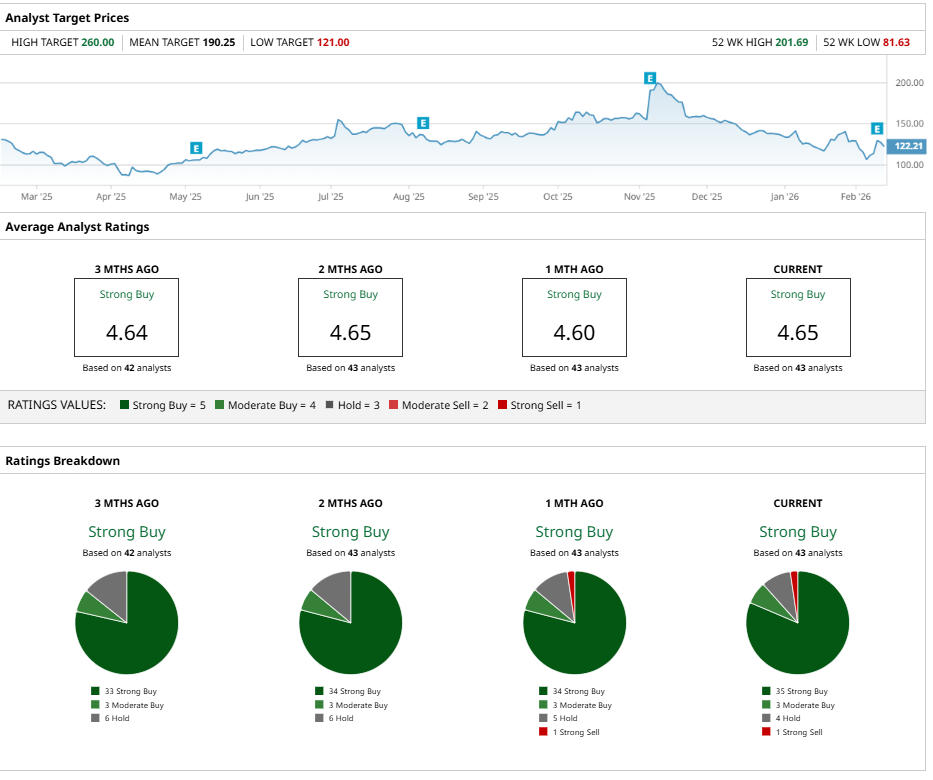Click the dark green Strong Buy = 5 swatch
Screen dimensions: 933x780
[x=125, y=405]
